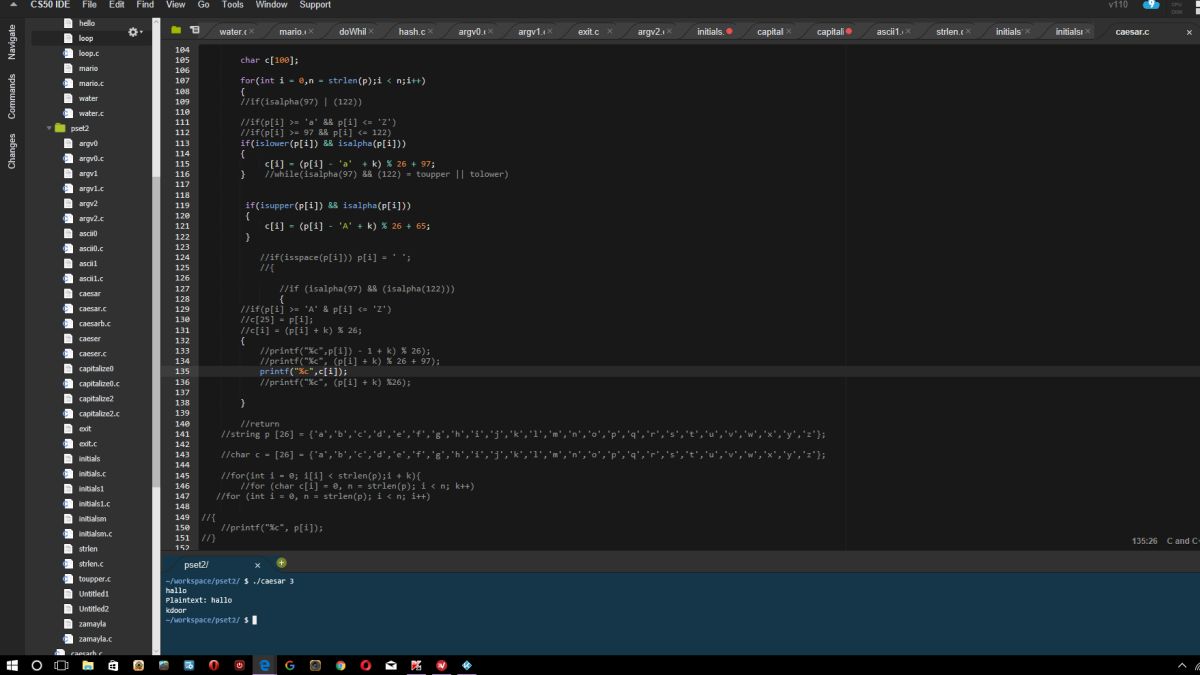Select Untitled1 in the file tree

[x=94, y=593]
